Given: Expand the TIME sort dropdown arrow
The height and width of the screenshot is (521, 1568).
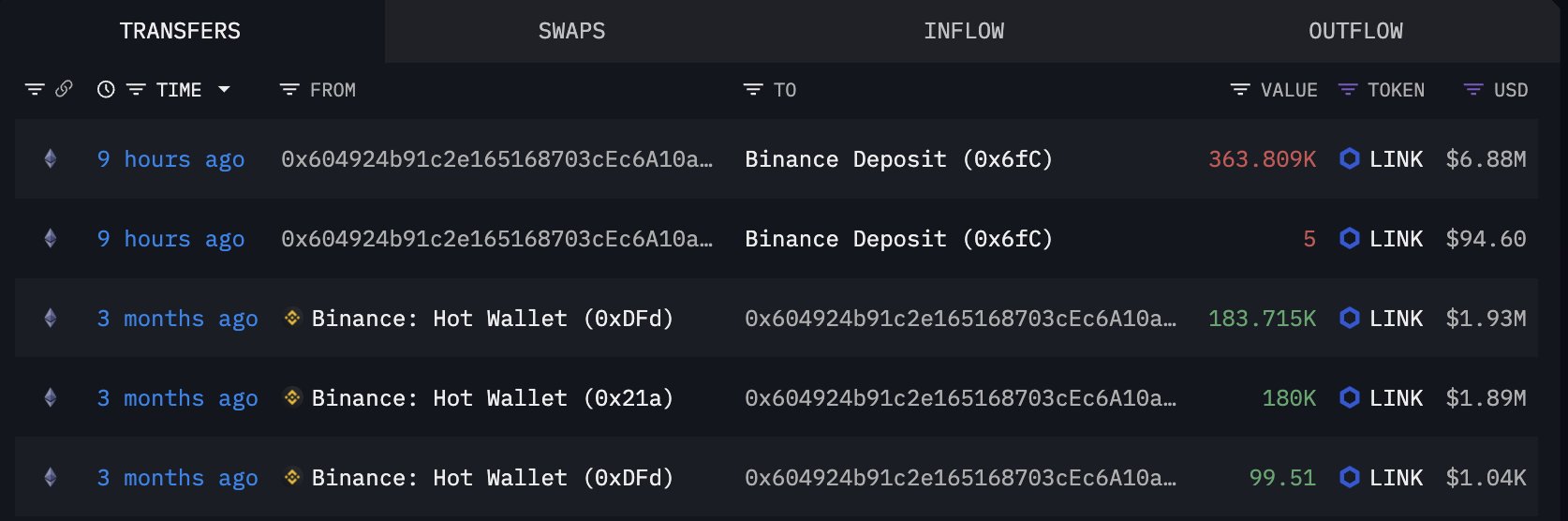Looking at the screenshot, I should point(224,89).
